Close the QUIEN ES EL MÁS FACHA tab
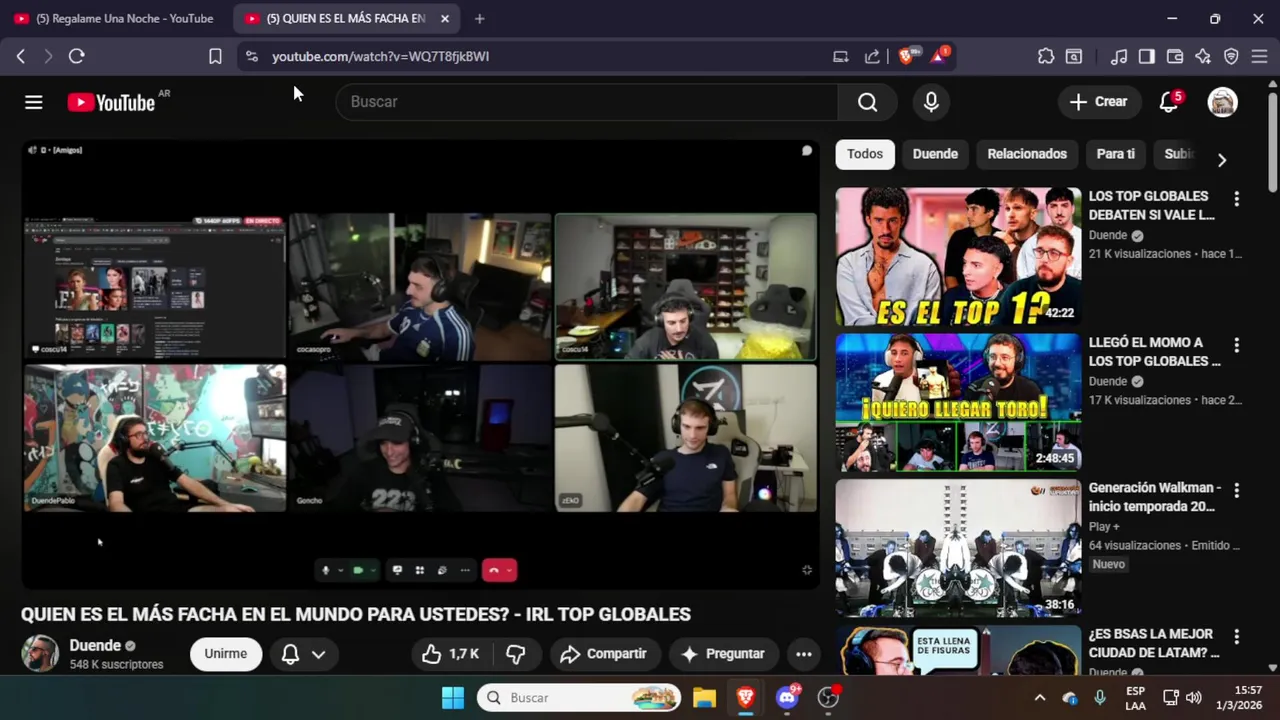This screenshot has width=1280, height=720. (x=445, y=18)
